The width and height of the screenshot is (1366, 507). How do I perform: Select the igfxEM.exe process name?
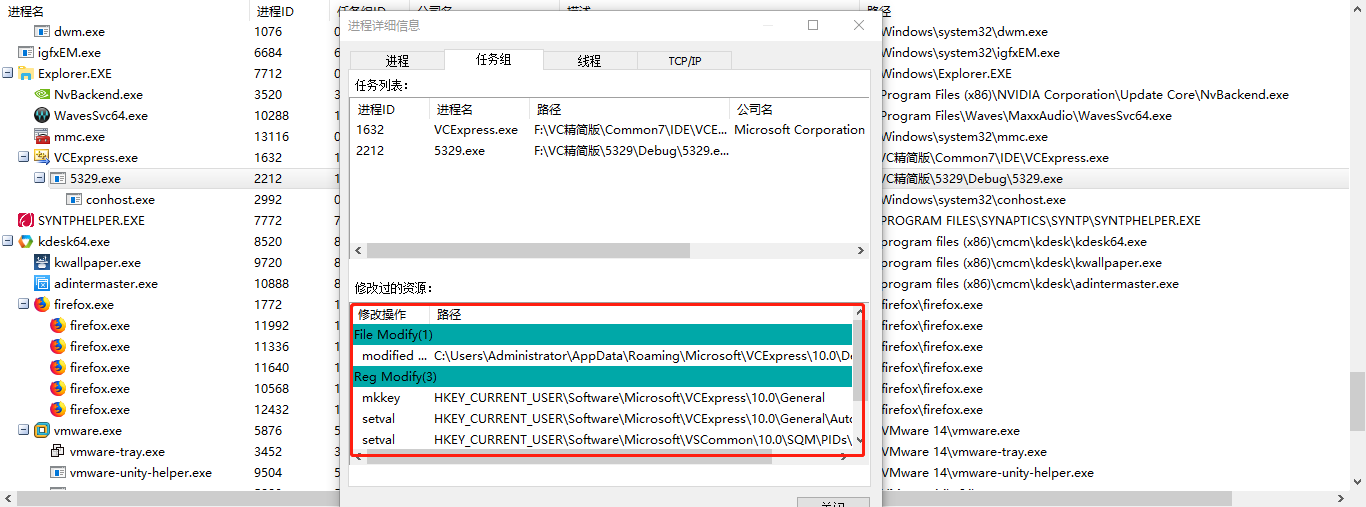(69, 53)
